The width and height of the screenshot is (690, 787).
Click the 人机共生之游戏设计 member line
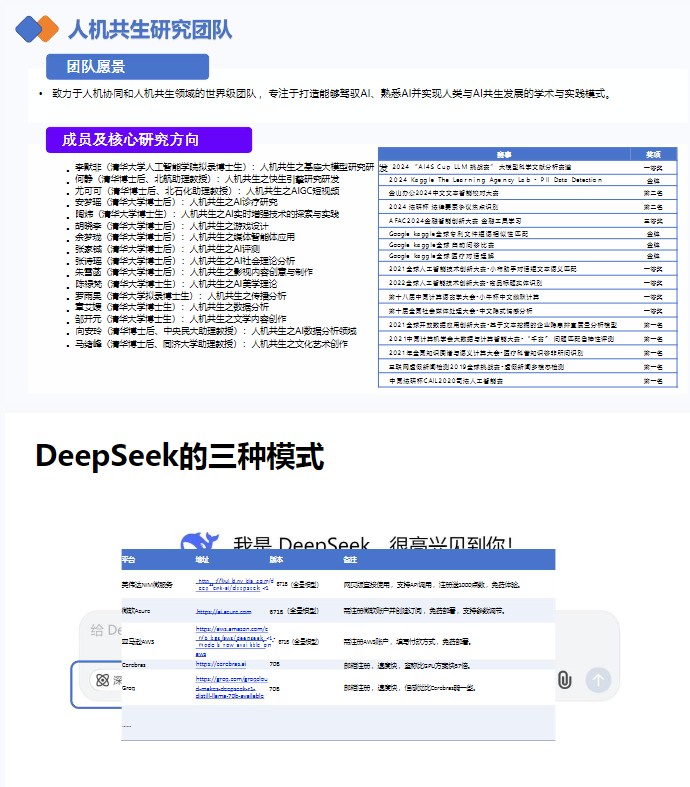[x=172, y=226]
